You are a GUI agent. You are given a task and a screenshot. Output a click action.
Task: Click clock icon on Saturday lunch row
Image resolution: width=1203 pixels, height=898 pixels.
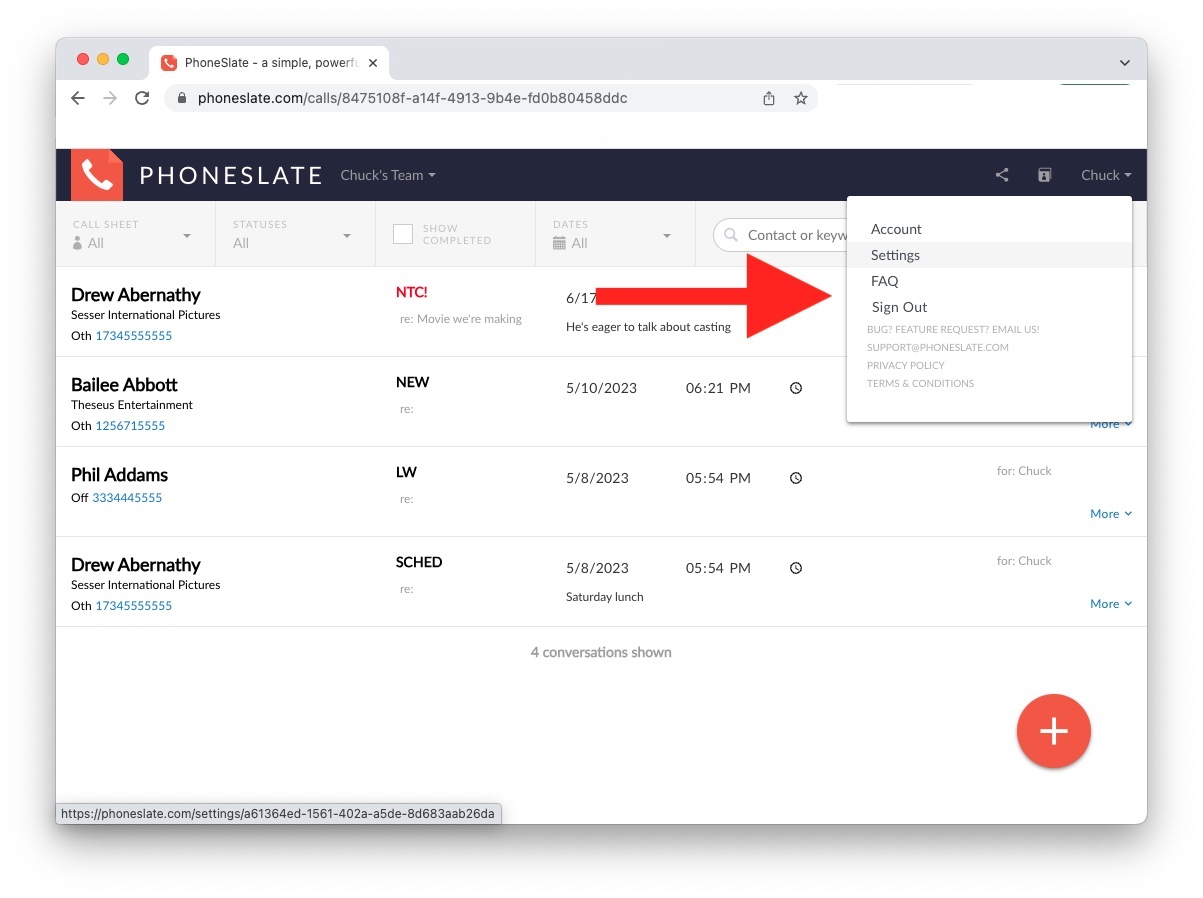796,568
